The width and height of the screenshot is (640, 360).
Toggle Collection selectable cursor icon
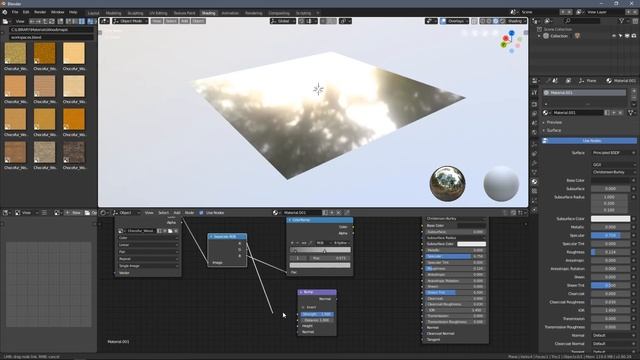point(620,36)
